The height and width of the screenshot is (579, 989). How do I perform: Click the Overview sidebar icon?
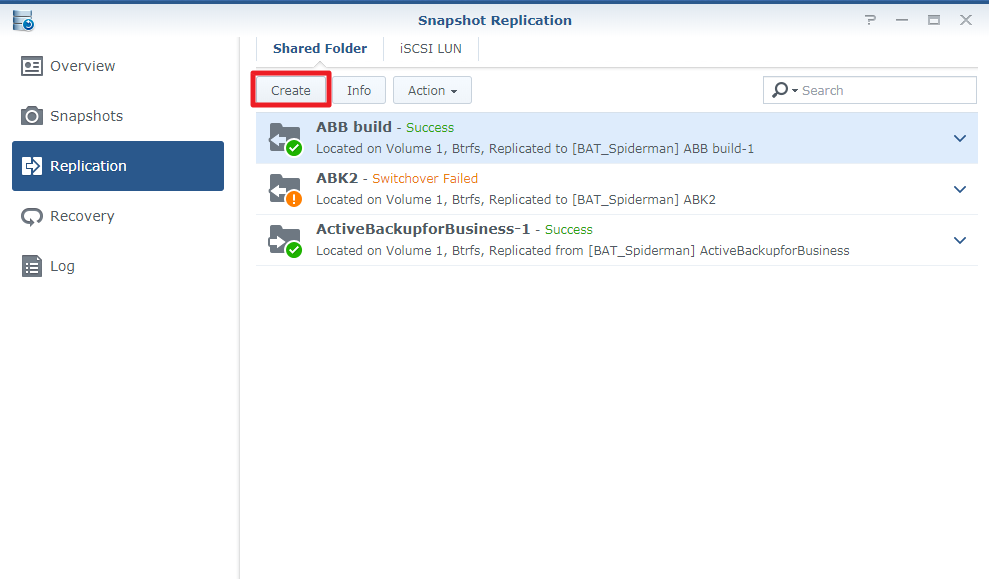coord(32,66)
